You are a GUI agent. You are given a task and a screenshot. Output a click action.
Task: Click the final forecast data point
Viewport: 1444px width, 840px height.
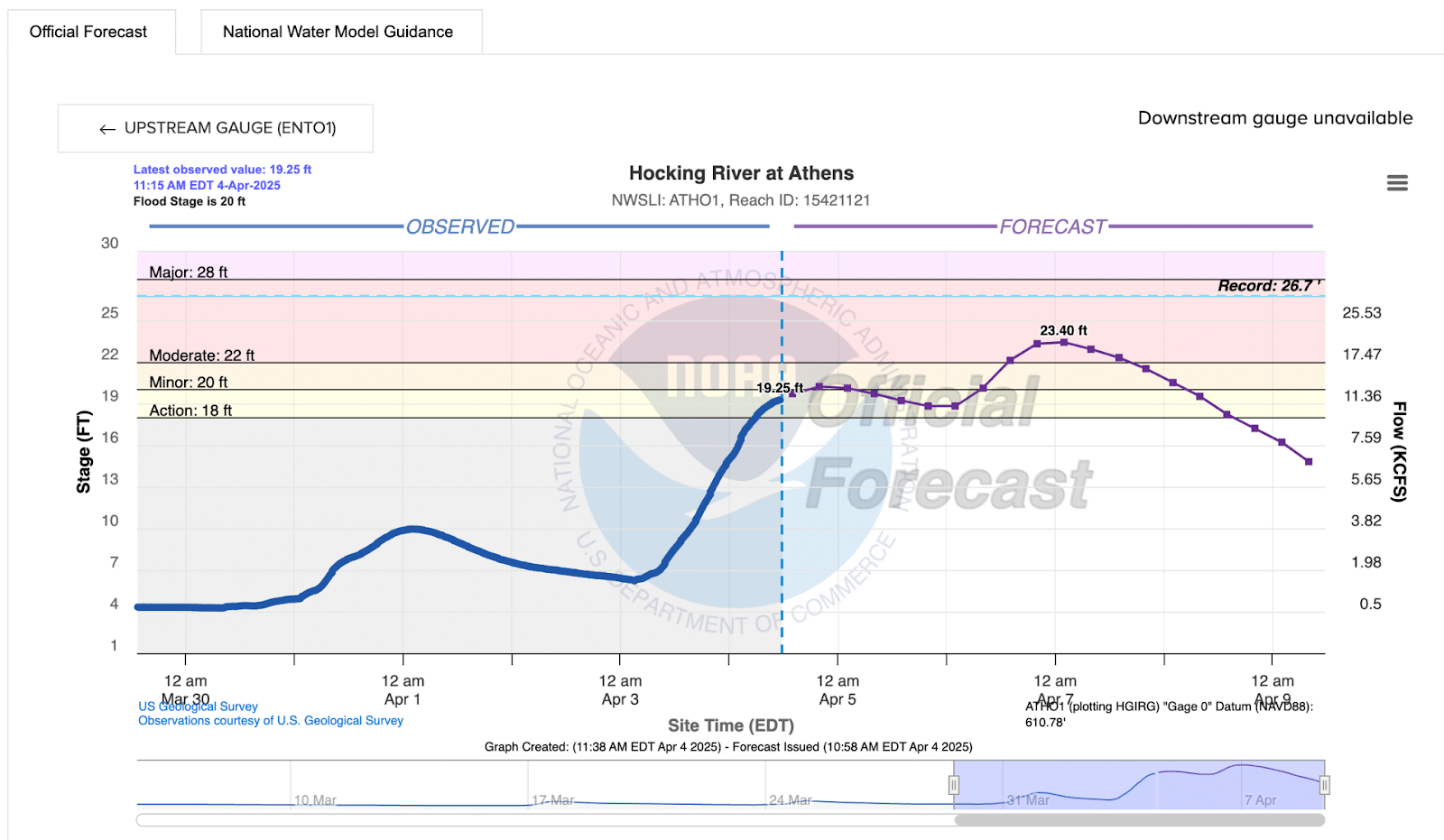(1309, 462)
